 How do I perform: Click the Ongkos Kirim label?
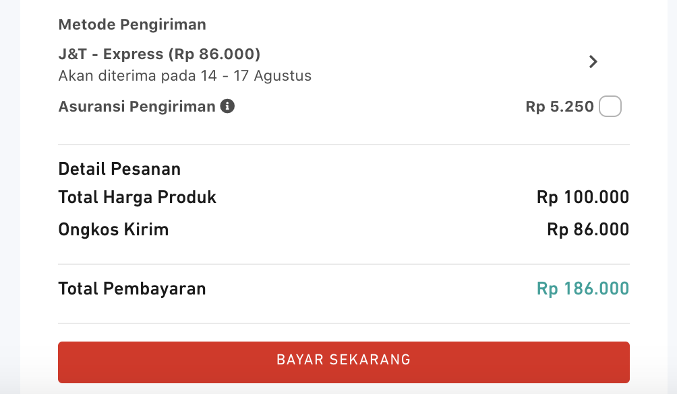pos(114,229)
